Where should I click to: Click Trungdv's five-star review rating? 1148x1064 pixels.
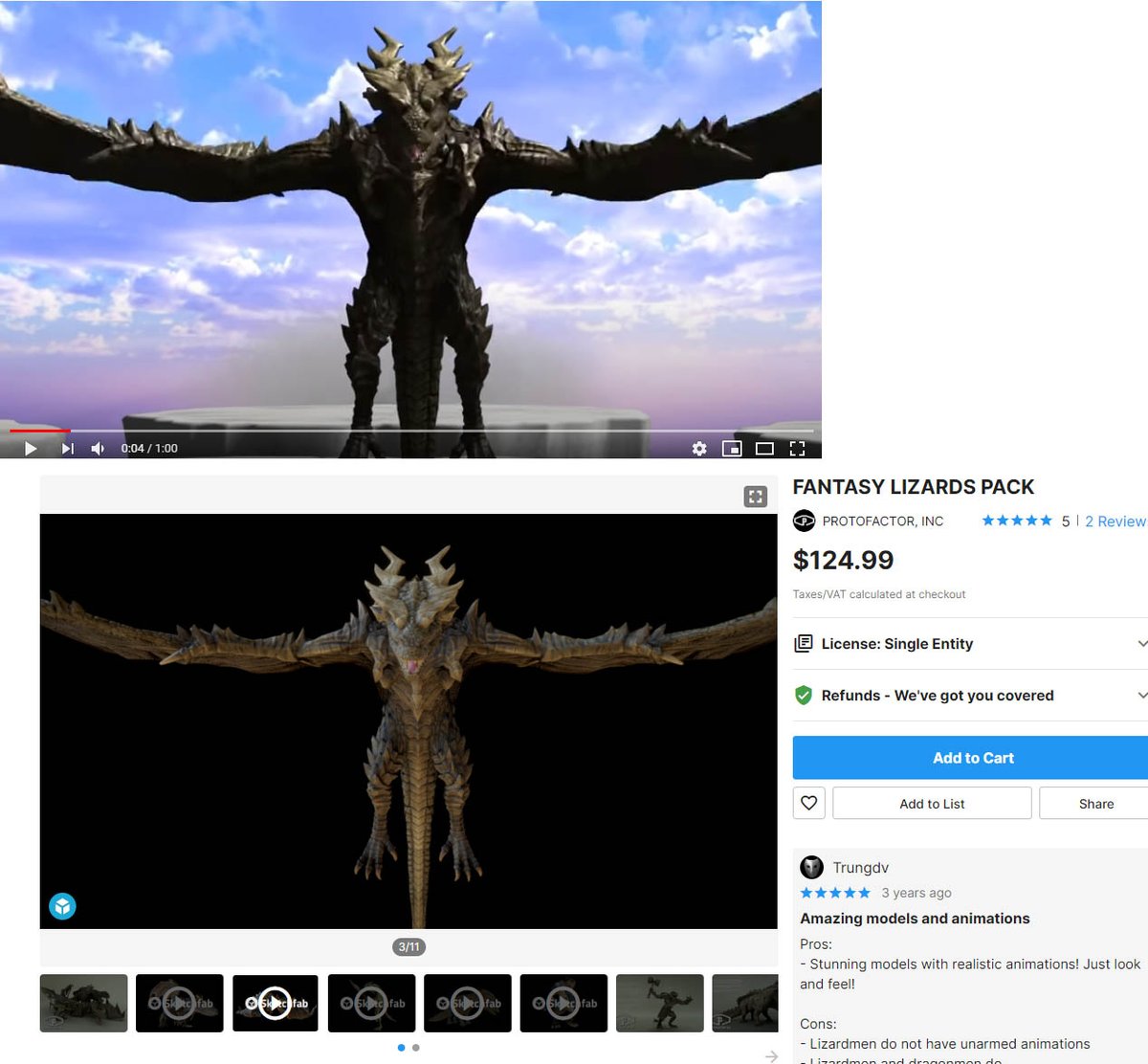coord(835,893)
